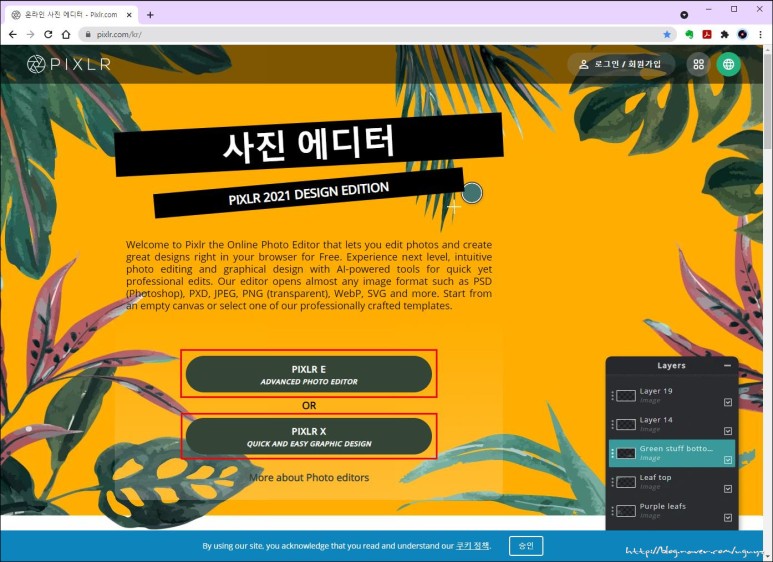This screenshot has height=562, width=773.
Task: Open the Evernote extension icon
Action: [689, 35]
